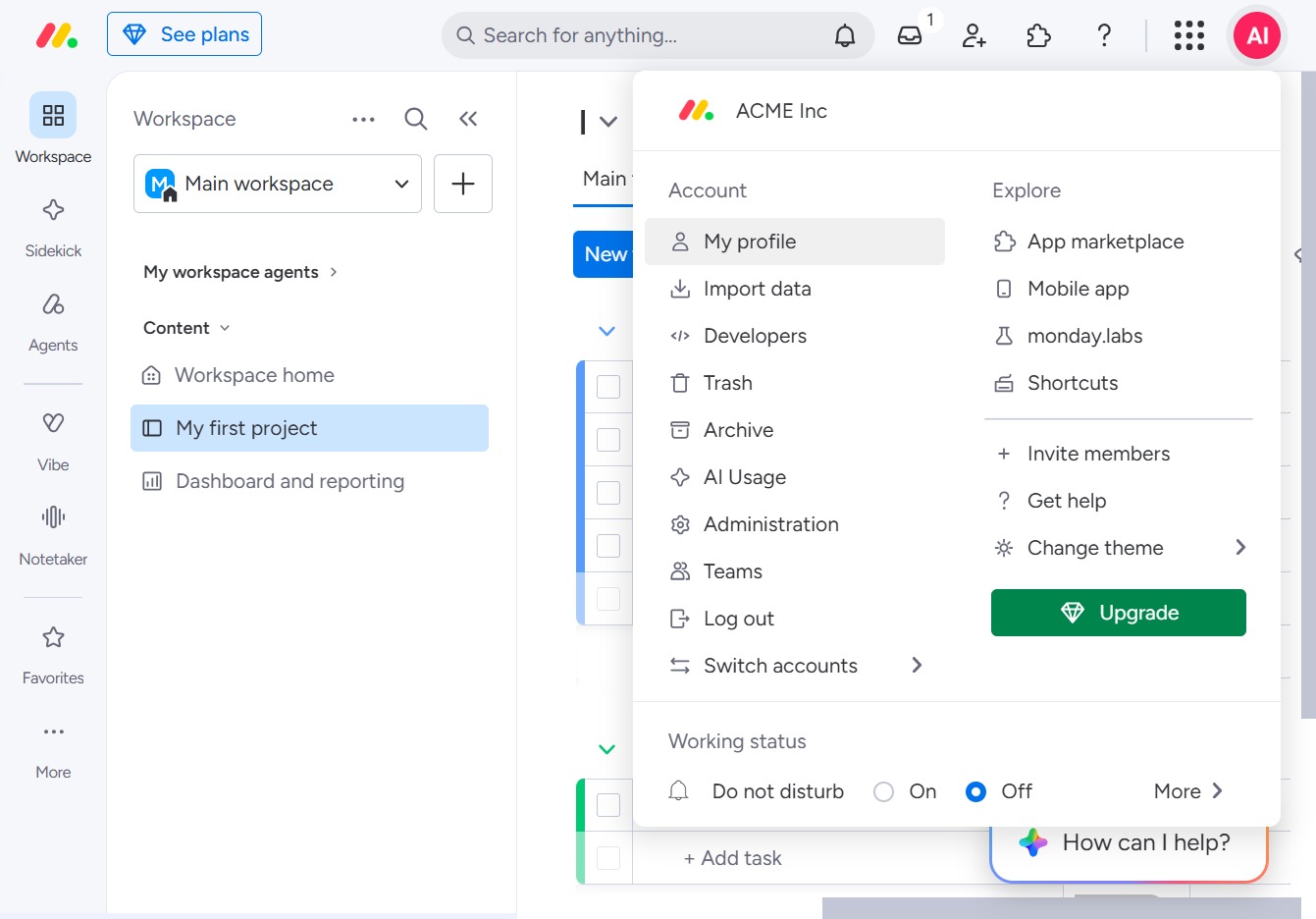The height and width of the screenshot is (919, 1316).
Task: Click the plus button to add a workspace item
Action: coord(463,184)
